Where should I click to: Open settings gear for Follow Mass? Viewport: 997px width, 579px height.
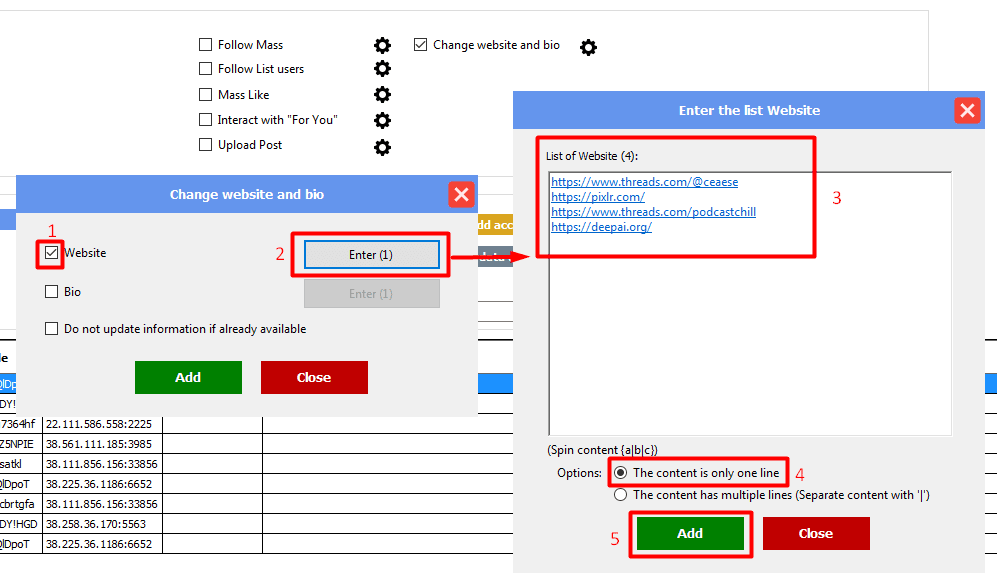pyautogui.click(x=382, y=45)
